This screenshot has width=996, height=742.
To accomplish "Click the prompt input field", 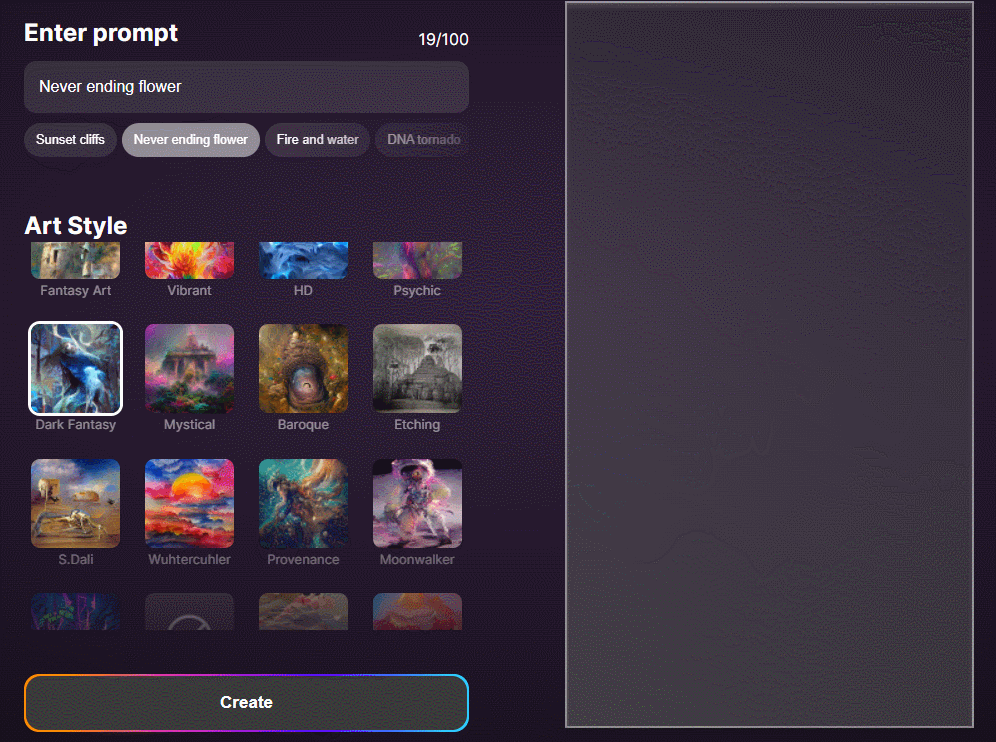I will pos(246,87).
